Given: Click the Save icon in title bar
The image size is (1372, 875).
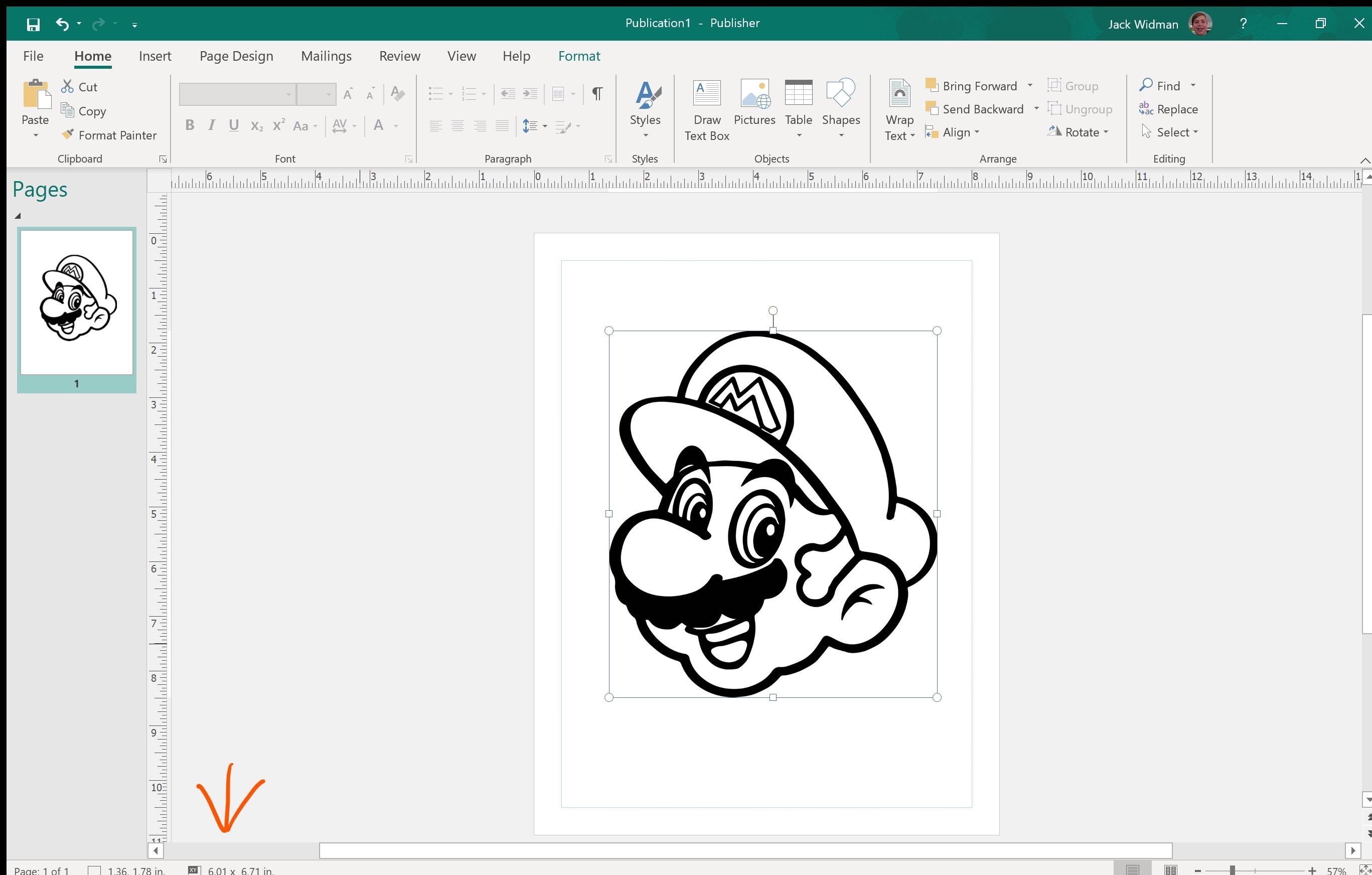Looking at the screenshot, I should pos(33,24).
